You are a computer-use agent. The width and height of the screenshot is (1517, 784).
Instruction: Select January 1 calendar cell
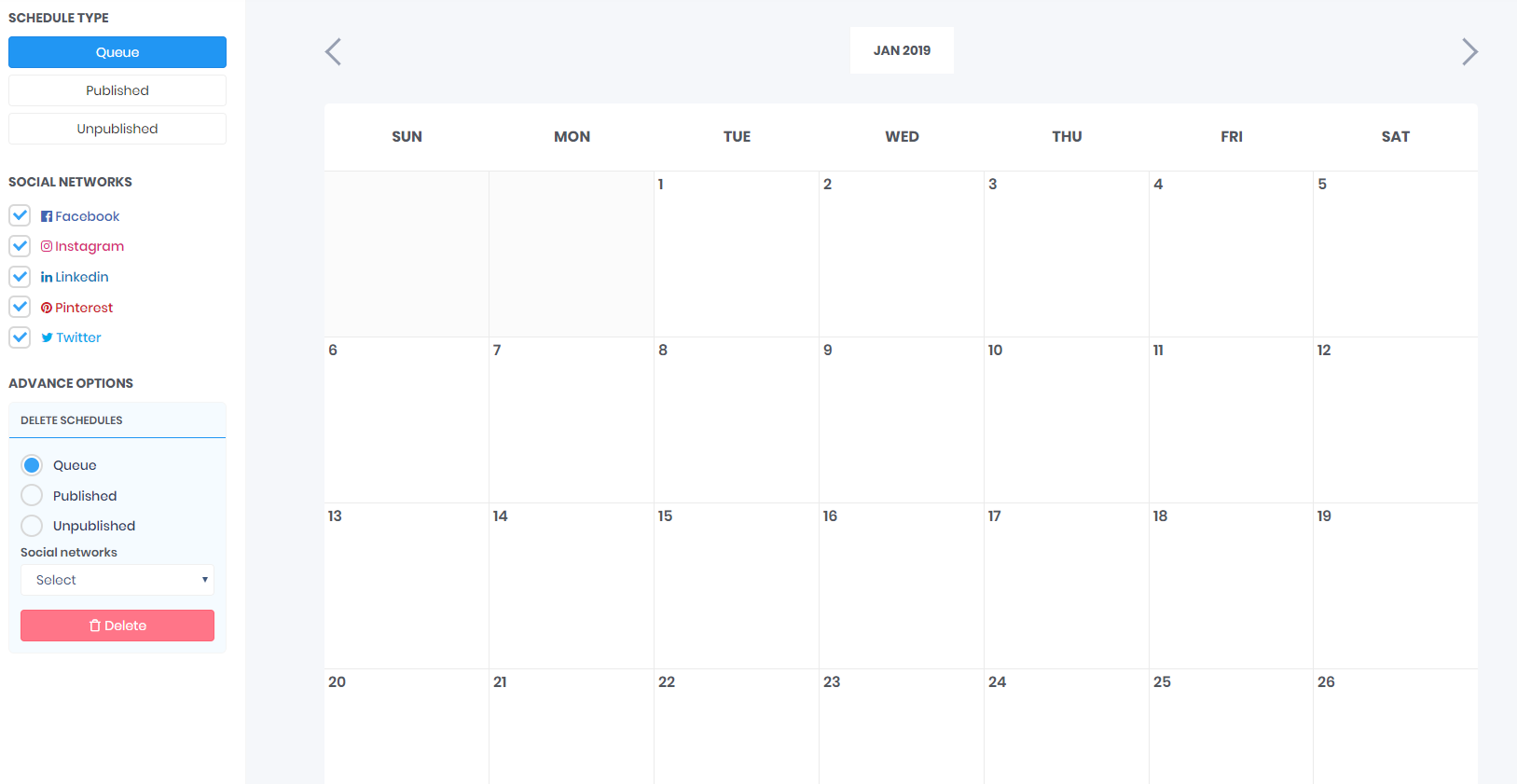click(737, 254)
